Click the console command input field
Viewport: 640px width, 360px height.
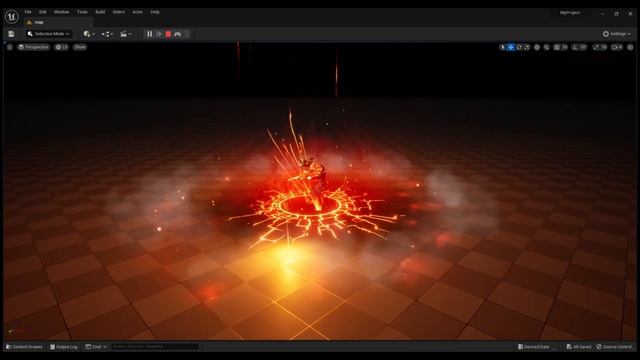tap(155, 347)
